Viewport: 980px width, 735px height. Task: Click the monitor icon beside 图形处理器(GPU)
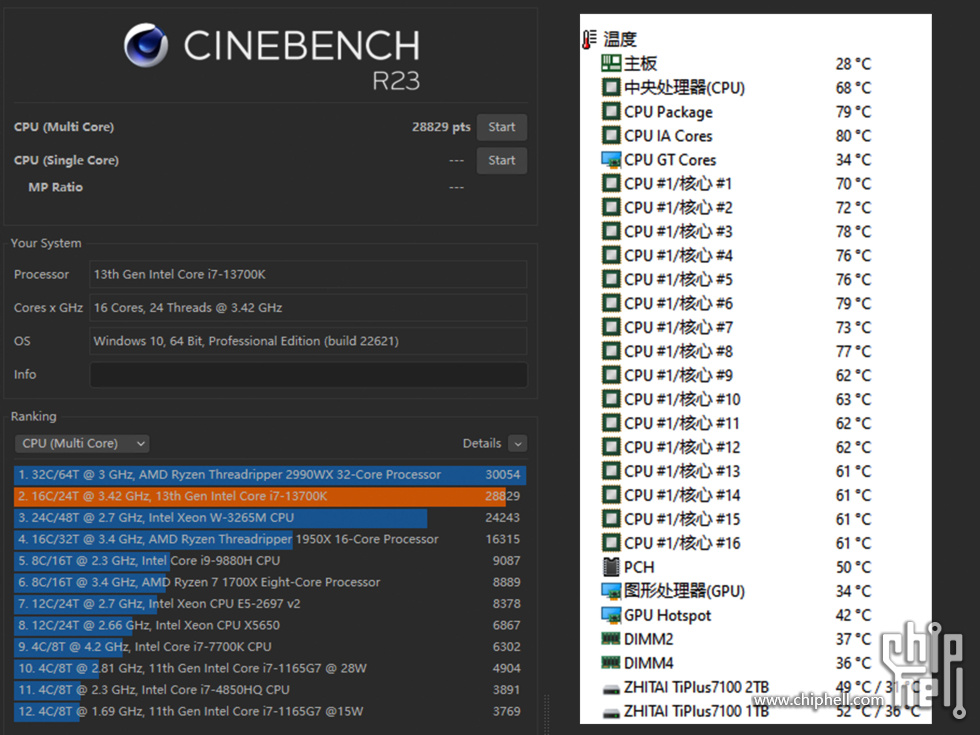611,591
